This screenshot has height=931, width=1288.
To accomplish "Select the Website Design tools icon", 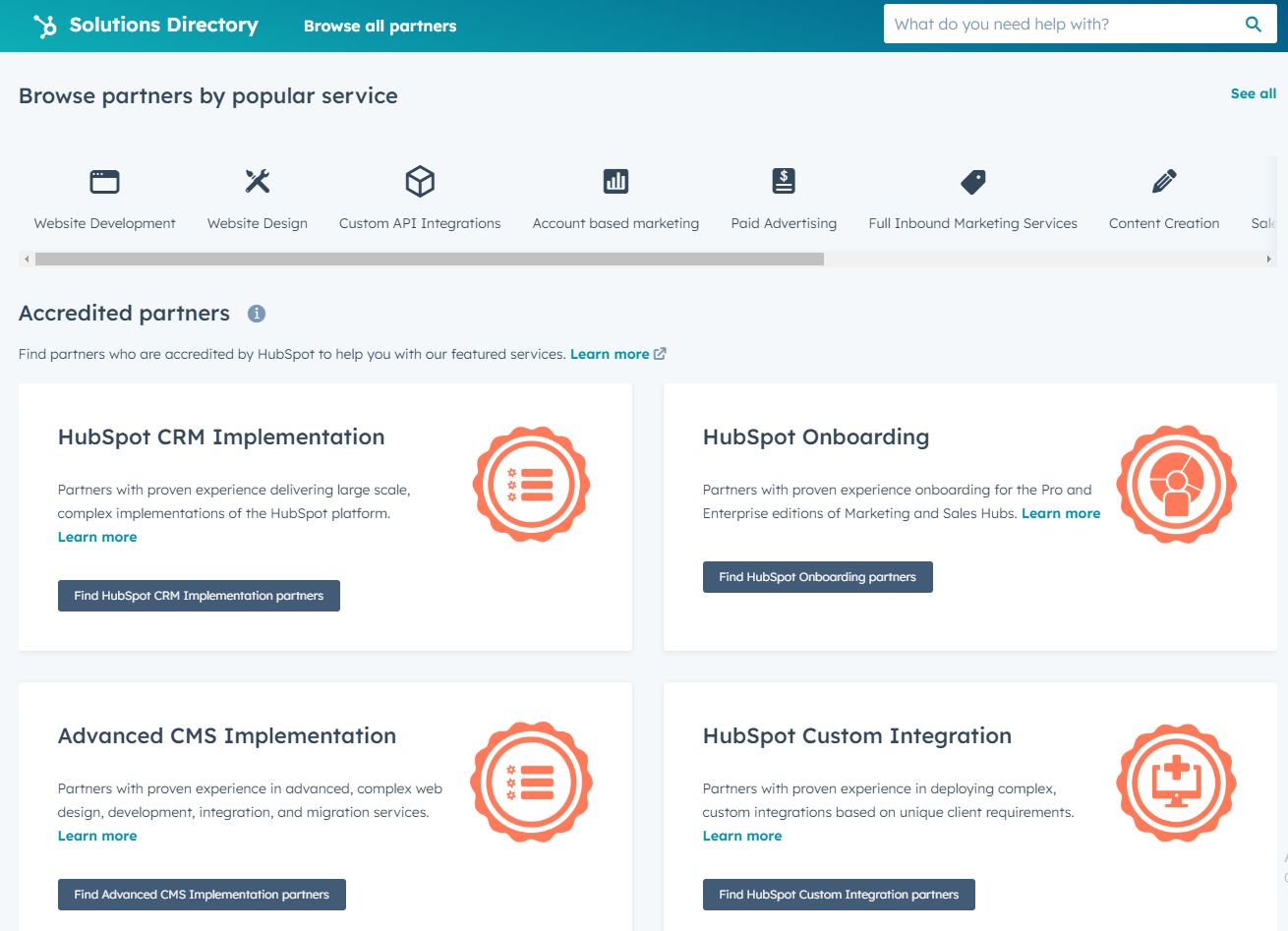I will pyautogui.click(x=258, y=181).
